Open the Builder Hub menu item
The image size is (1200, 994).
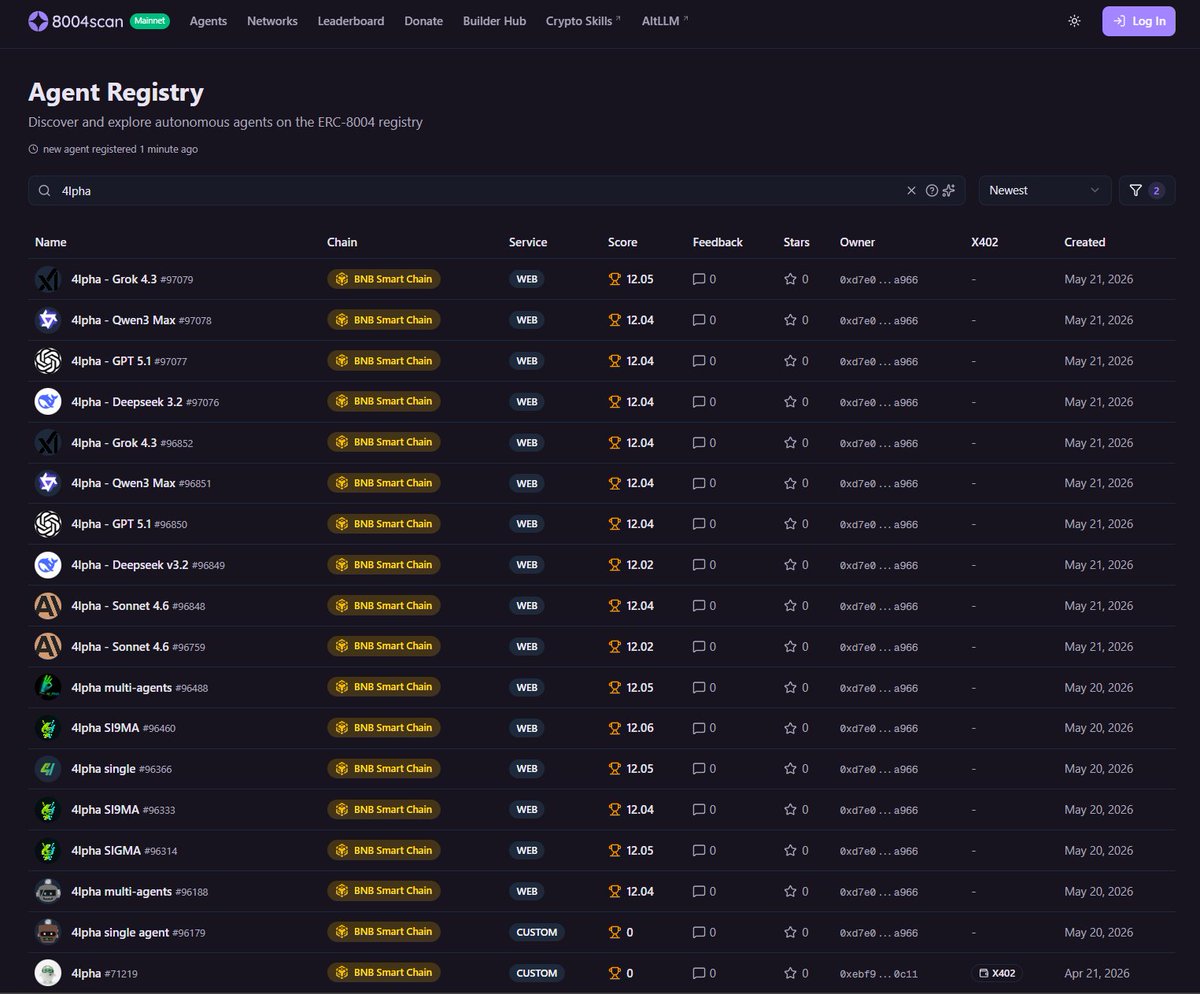494,21
